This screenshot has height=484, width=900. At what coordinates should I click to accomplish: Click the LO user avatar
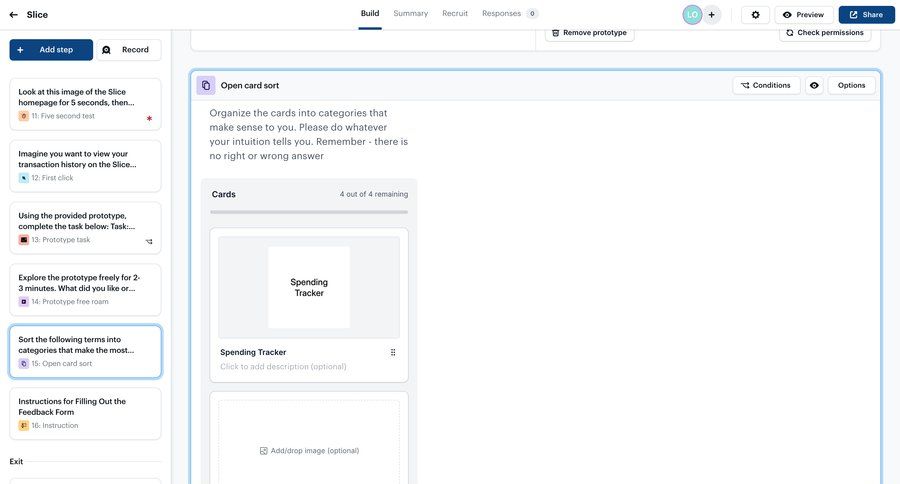click(692, 15)
